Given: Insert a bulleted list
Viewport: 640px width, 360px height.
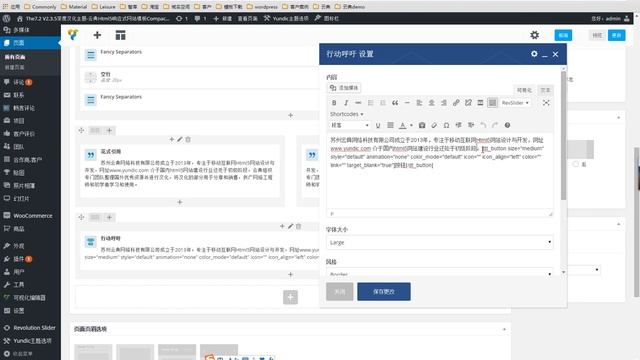Looking at the screenshot, I should click(x=371, y=103).
